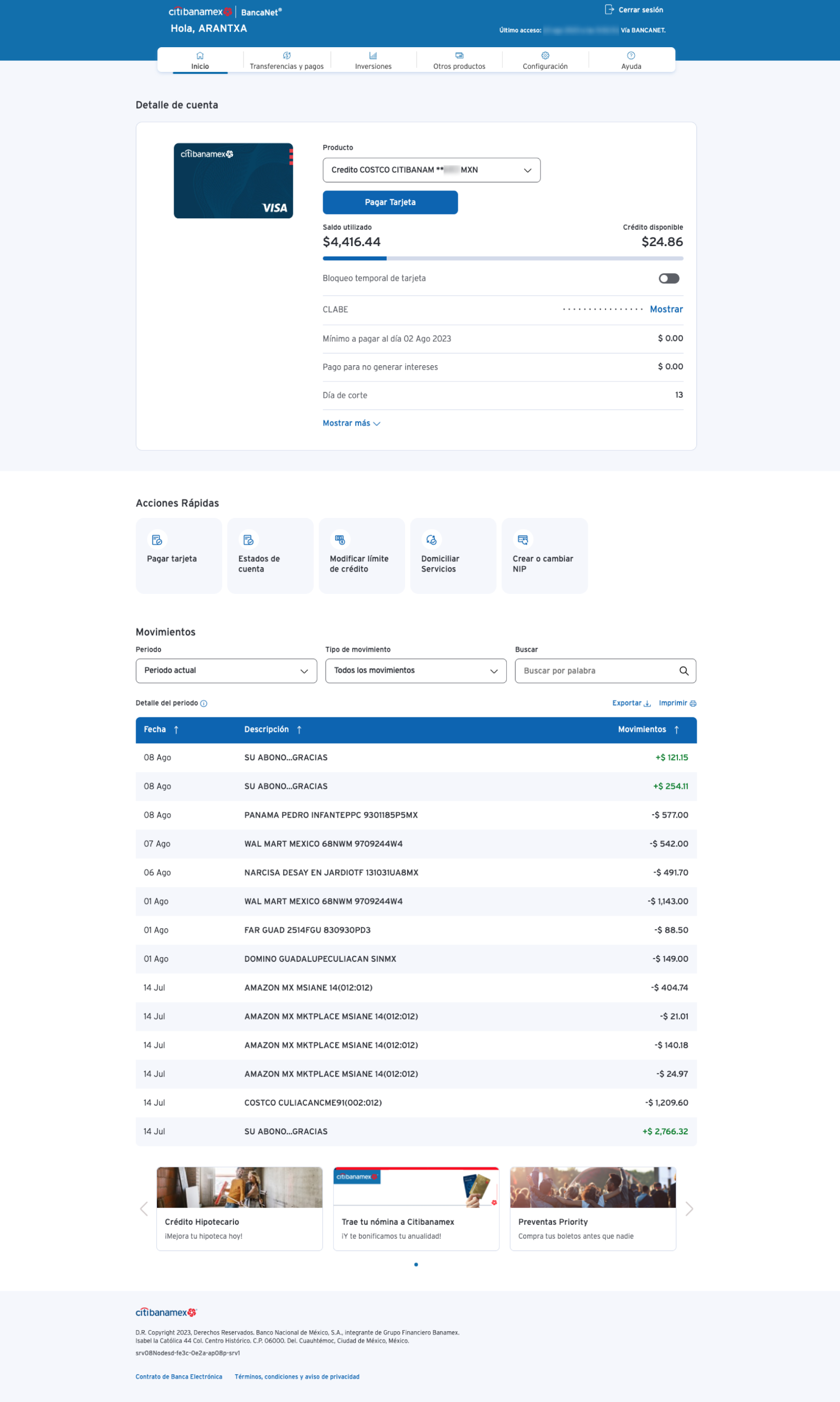Open Transferencias y pagos tab
Viewport: 840px width, 1402px height.
[x=286, y=60]
